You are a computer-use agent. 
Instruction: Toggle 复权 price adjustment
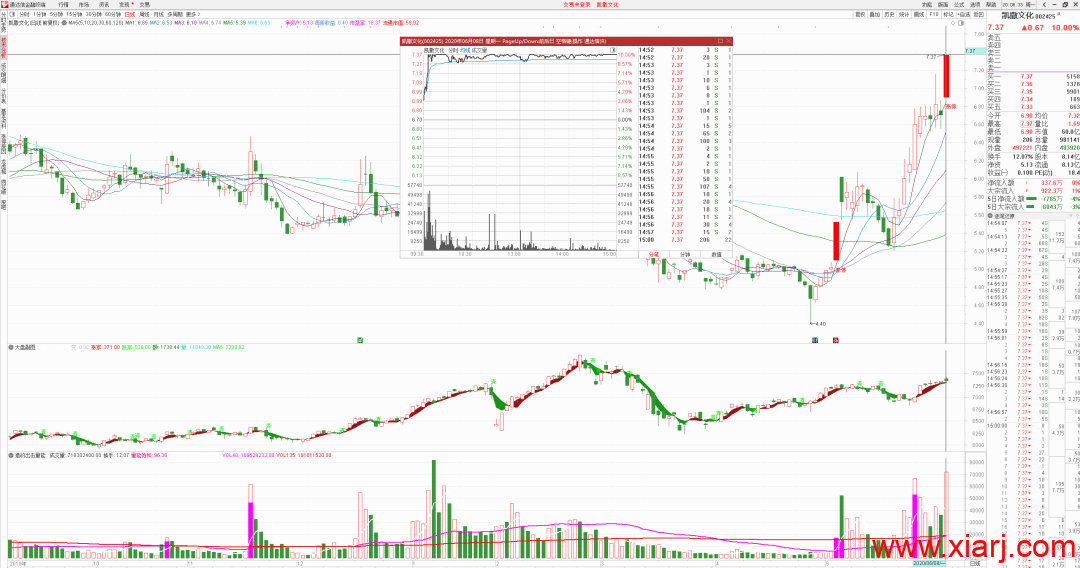860,14
